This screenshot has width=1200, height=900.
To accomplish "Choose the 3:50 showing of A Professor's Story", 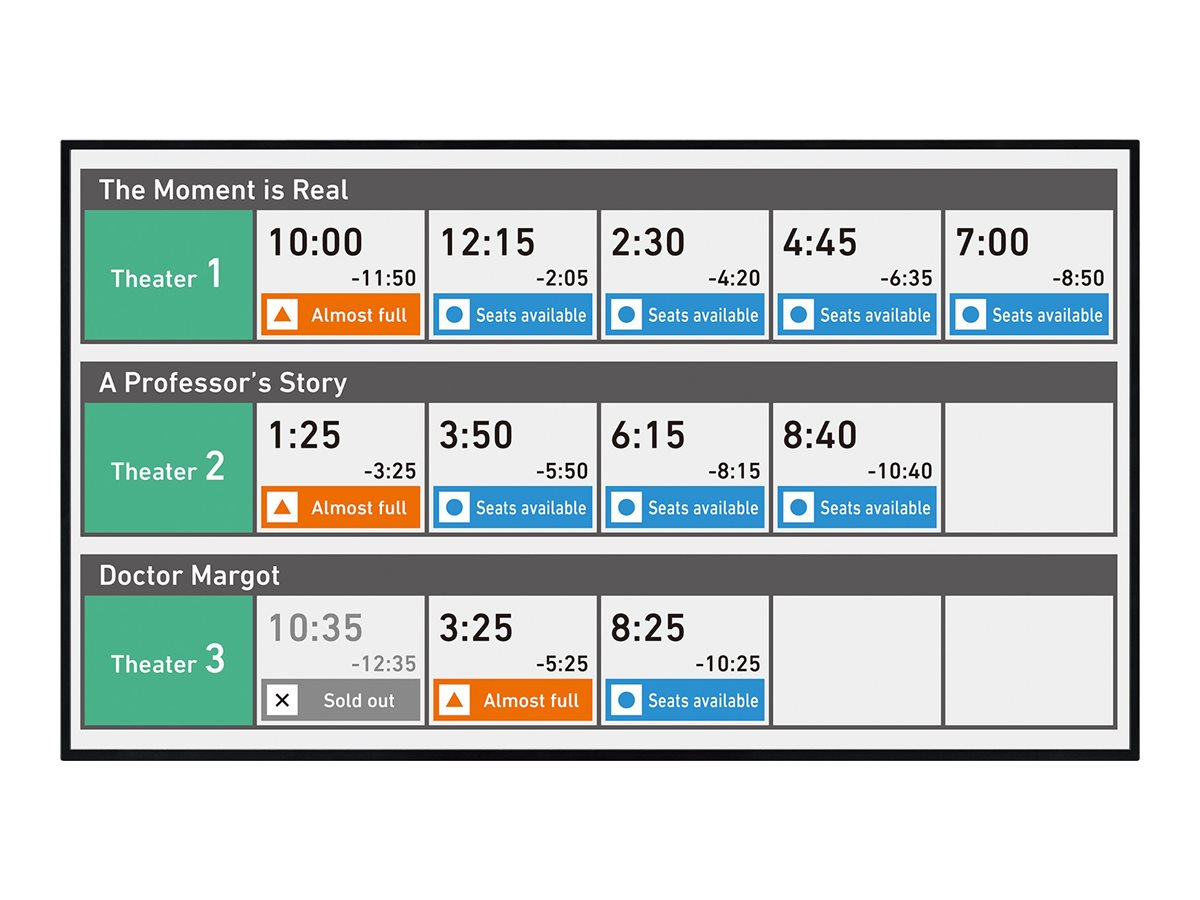I will 513,468.
